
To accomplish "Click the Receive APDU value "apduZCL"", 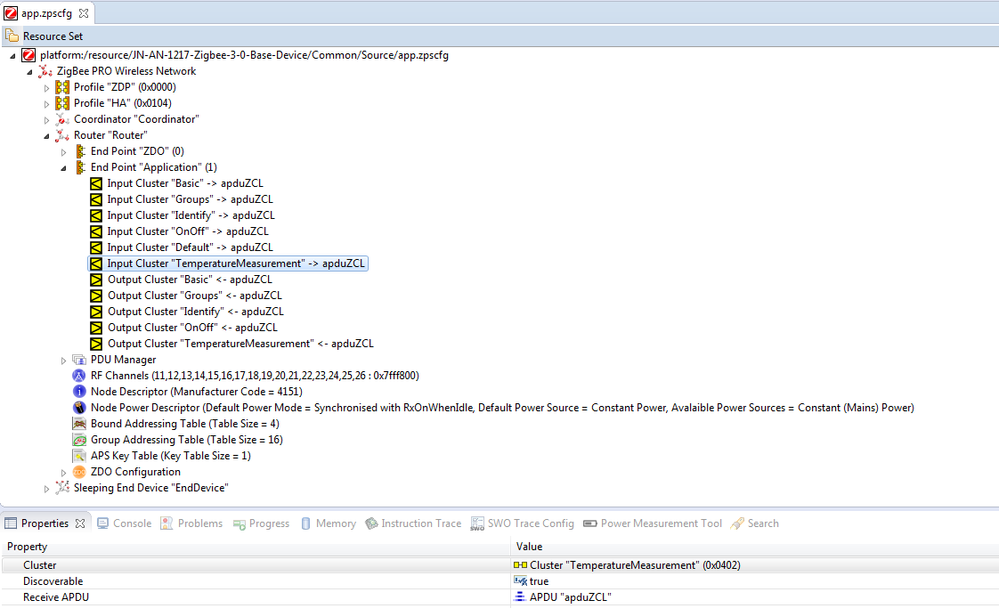I will click(x=570, y=597).
